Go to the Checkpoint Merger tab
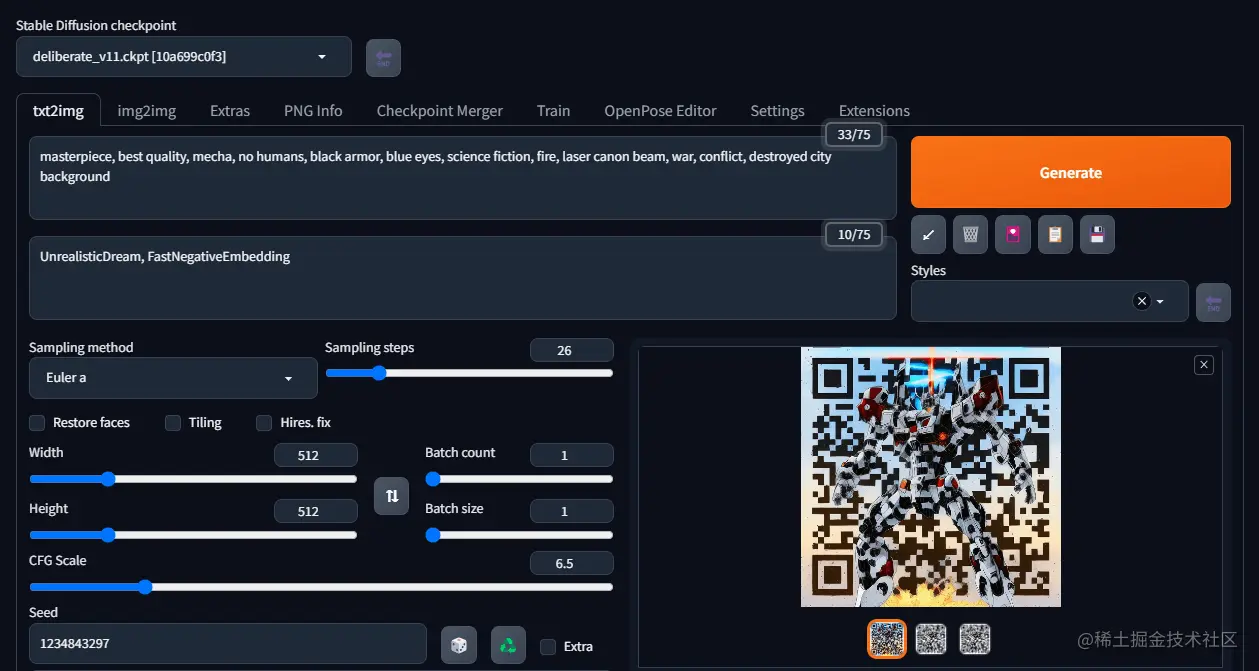 440,111
